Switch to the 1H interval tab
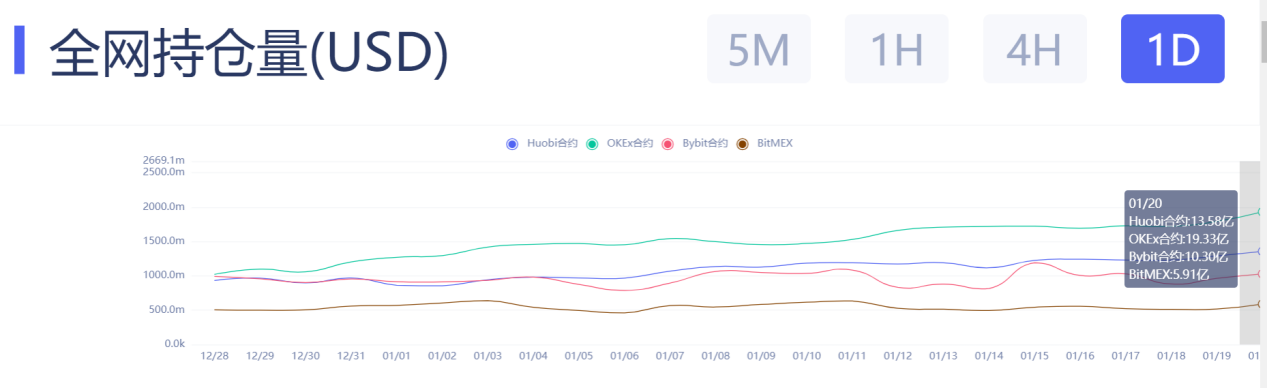 coord(896,49)
